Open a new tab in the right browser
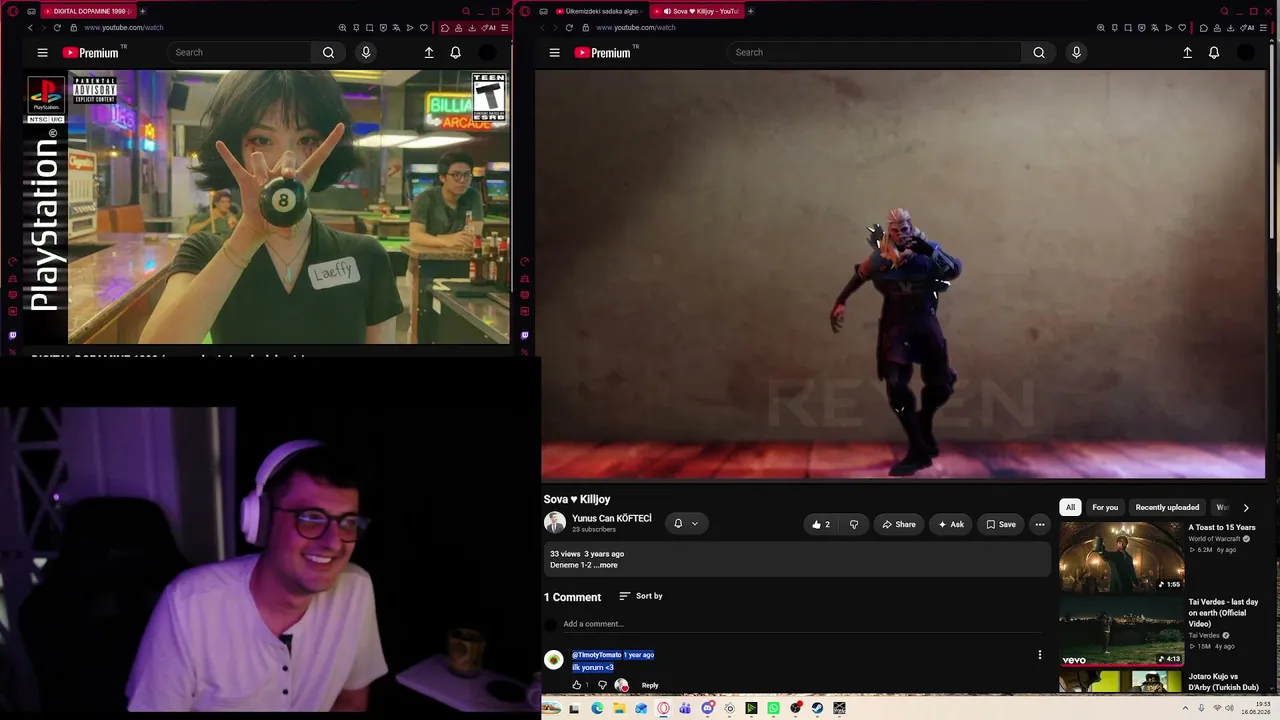Viewport: 1280px width, 720px height. pyautogui.click(x=750, y=11)
